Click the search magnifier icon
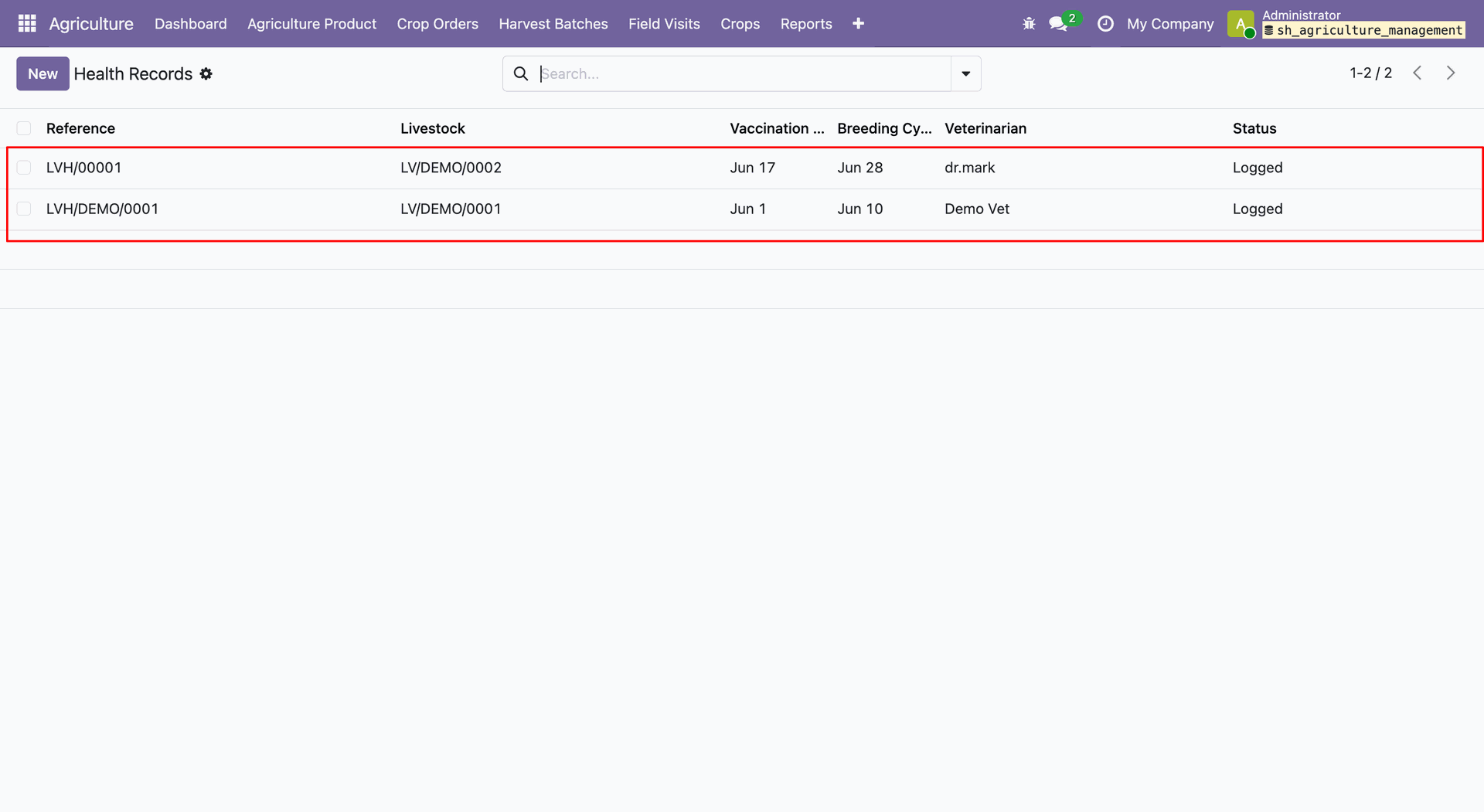 pos(521,74)
